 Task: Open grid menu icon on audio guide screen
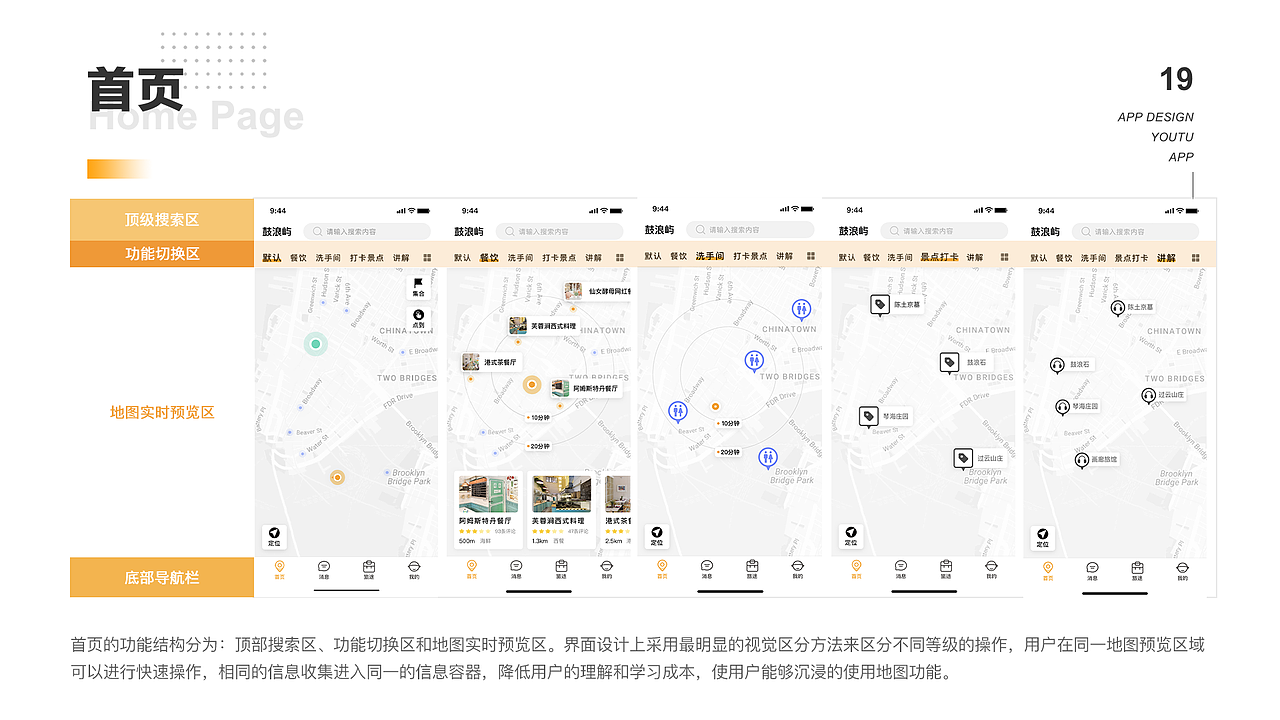(1195, 257)
